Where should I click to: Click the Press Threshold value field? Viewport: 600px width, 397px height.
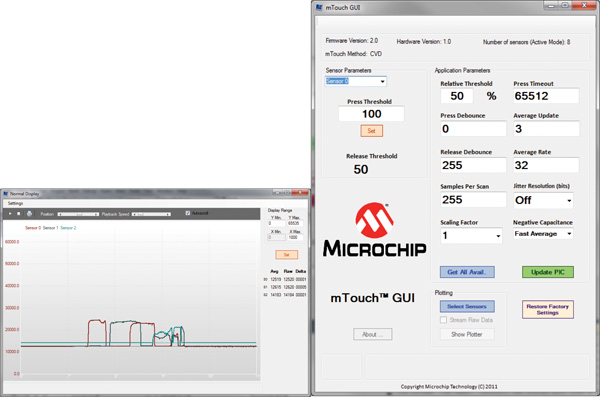[371, 114]
